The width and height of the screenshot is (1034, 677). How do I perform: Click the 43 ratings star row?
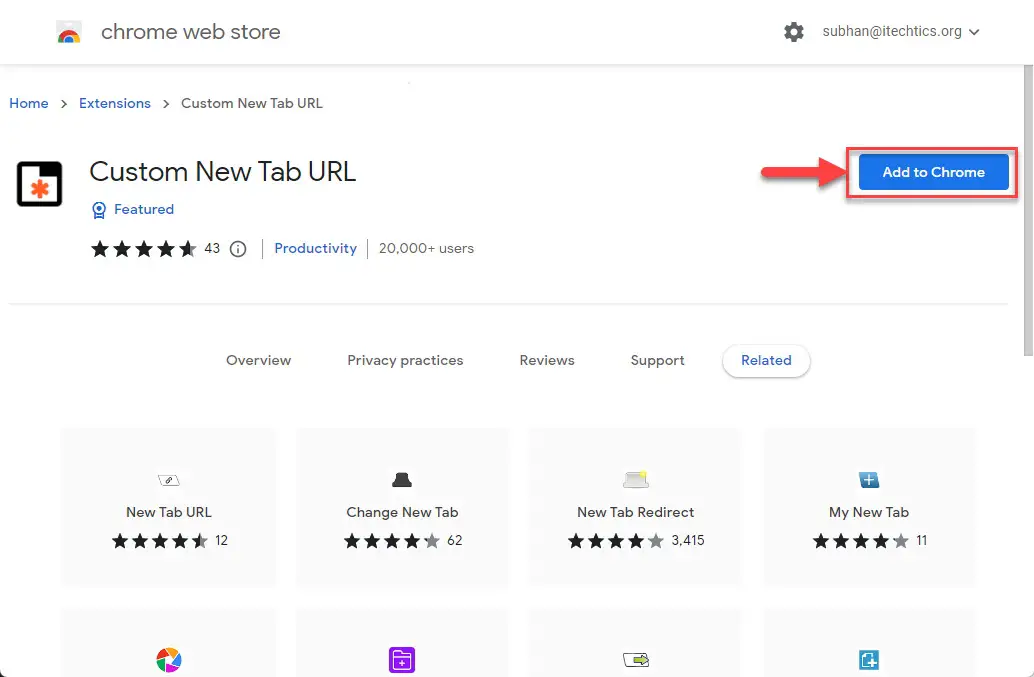tap(144, 249)
